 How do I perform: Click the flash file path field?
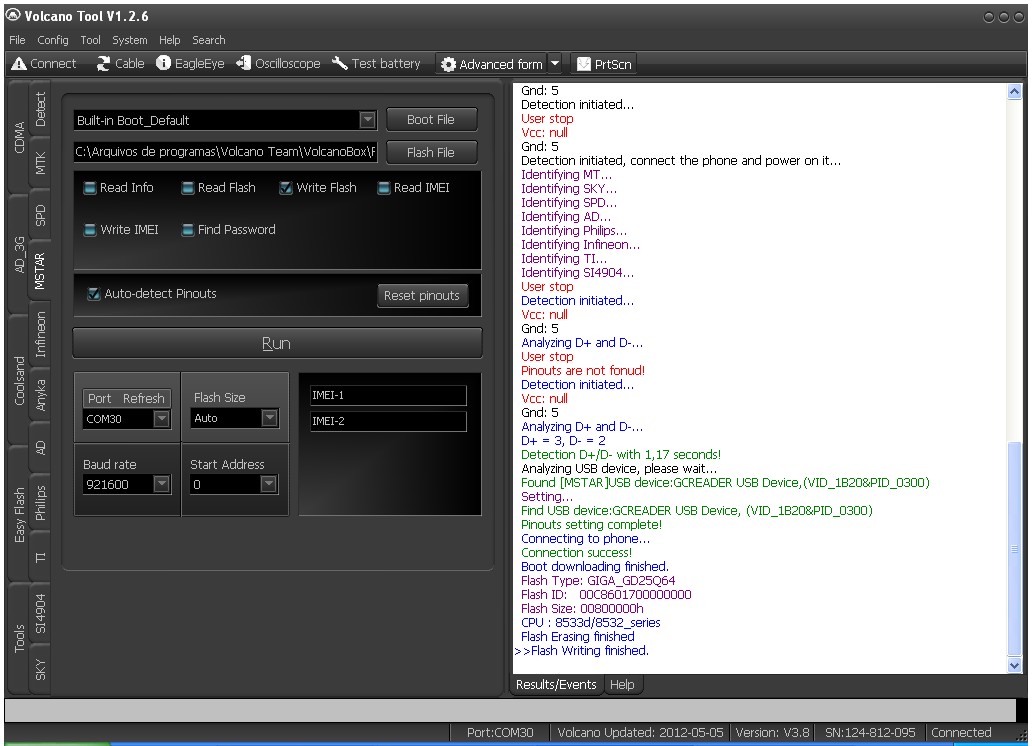point(226,152)
